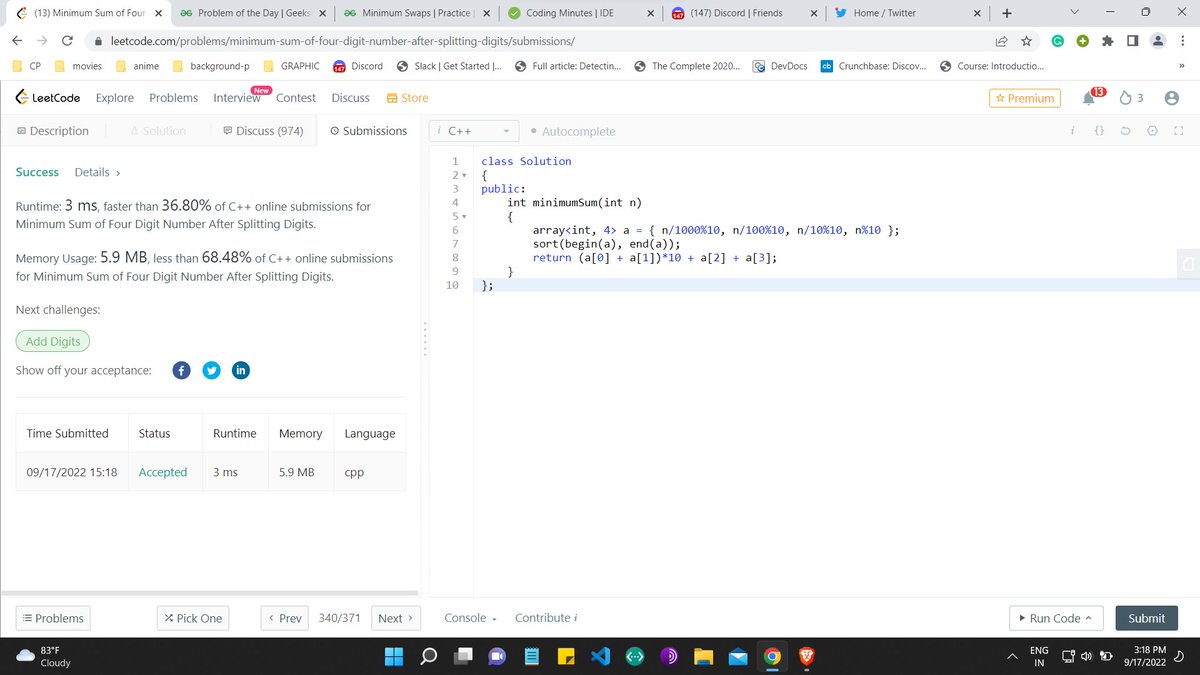
Task: Open the notifications bell
Action: (1088, 98)
